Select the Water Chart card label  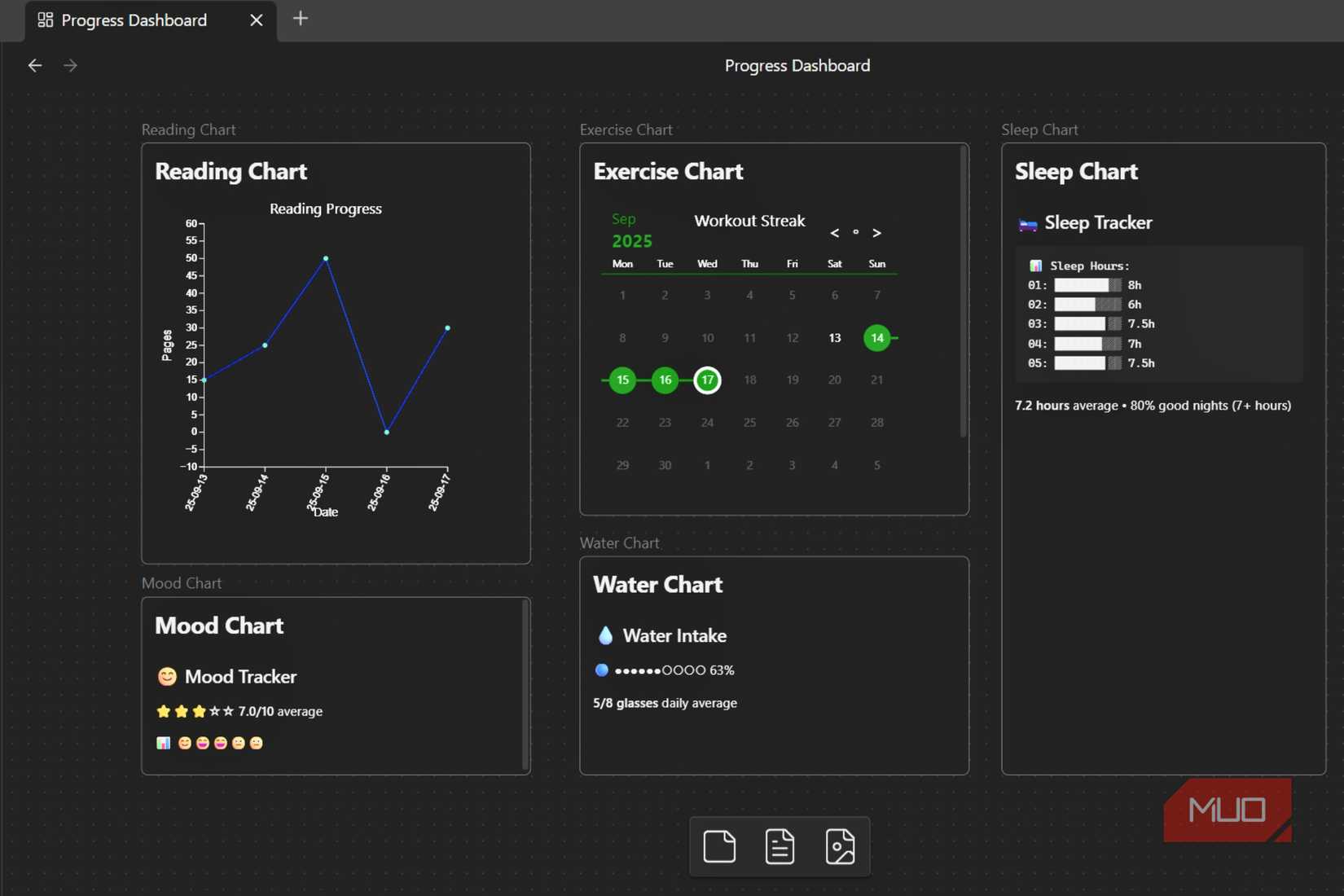pos(619,543)
